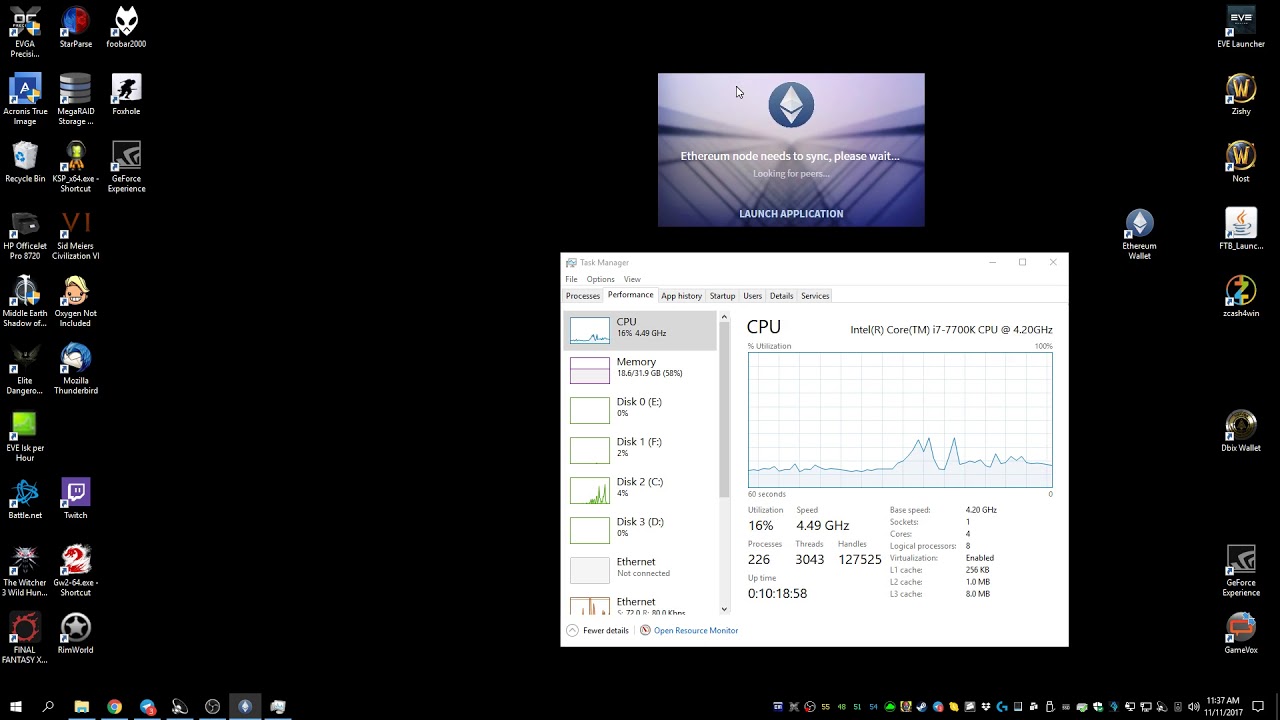The width and height of the screenshot is (1280, 720).
Task: Select Disk 3 (D:) in sidebar
Action: coord(640,529)
